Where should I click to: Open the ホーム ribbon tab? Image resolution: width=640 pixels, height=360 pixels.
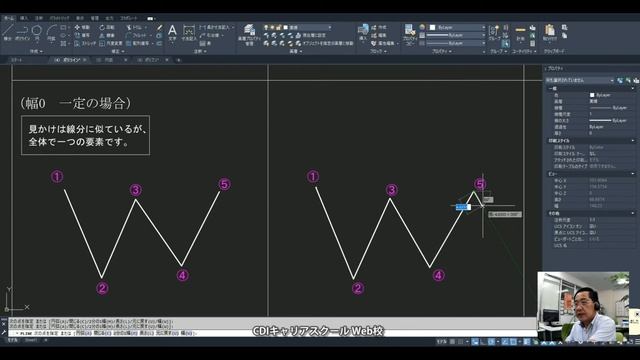8,18
